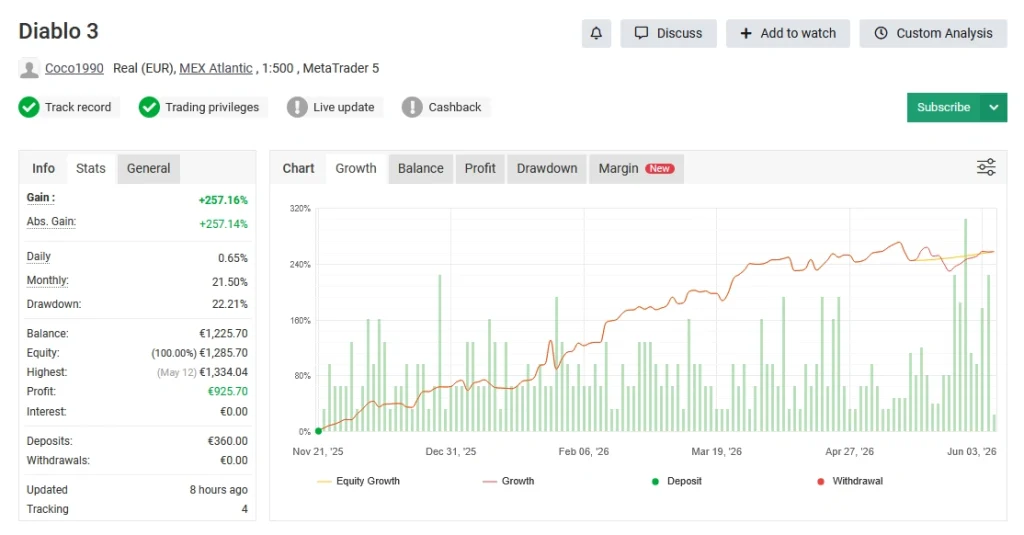This screenshot has height=535, width=1024.
Task: Click the plus icon in Add to watch
Action: [x=746, y=33]
